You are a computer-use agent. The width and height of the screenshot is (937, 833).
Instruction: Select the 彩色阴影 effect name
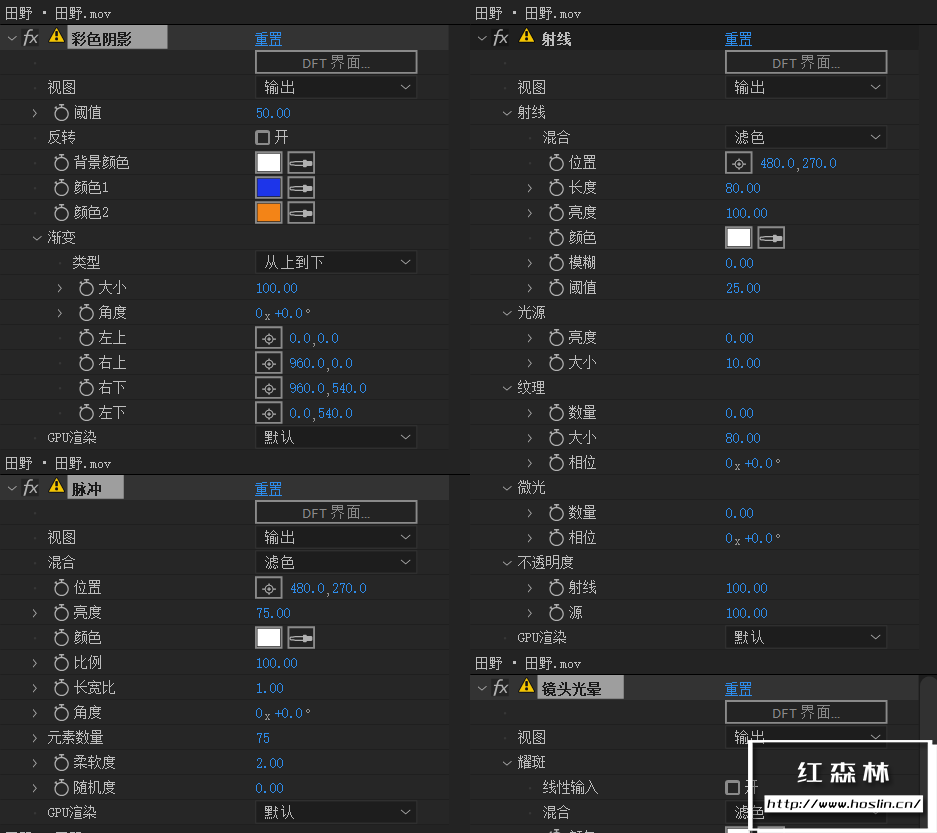click(x=117, y=38)
